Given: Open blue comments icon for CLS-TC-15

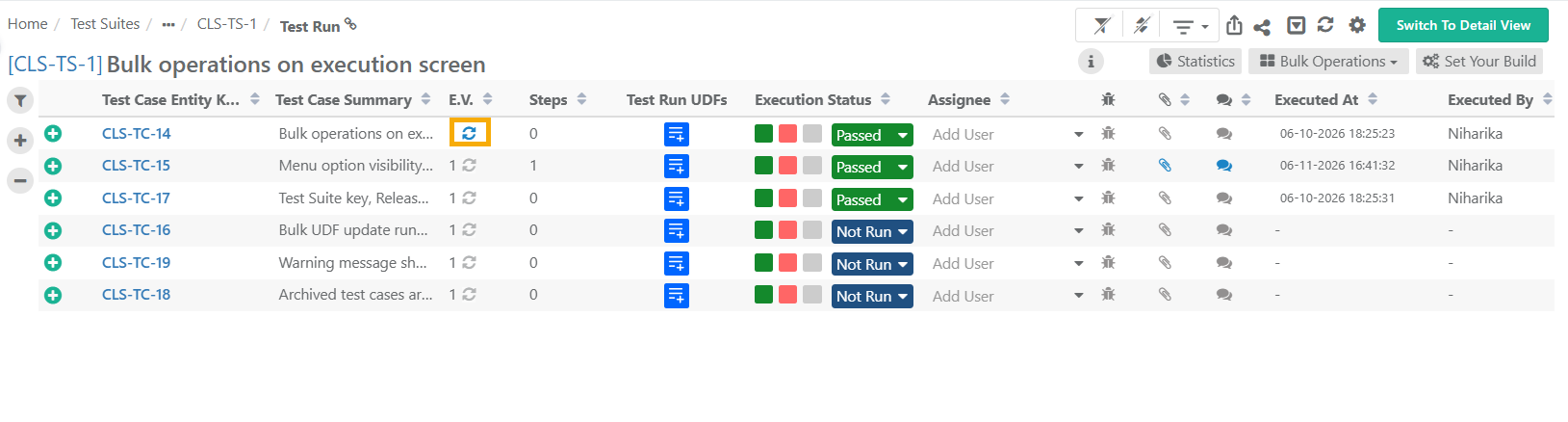Looking at the screenshot, I should [x=1223, y=166].
